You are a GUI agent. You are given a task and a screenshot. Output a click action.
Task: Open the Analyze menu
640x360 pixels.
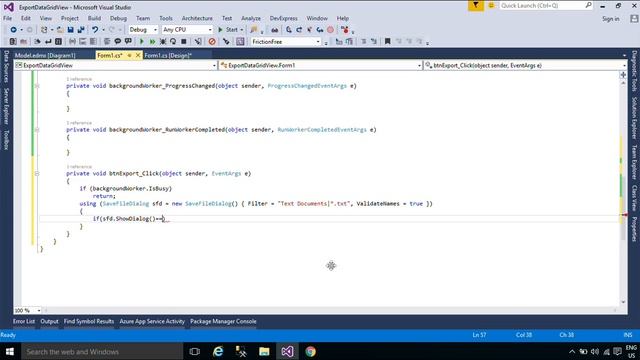(251, 18)
